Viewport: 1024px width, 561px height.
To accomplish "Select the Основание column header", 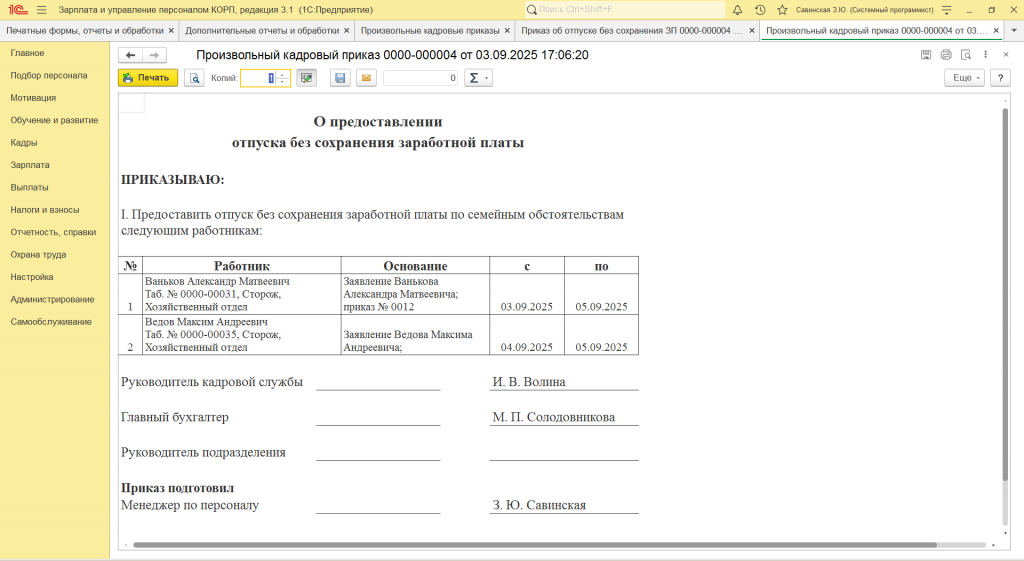I will pyautogui.click(x=415, y=266).
